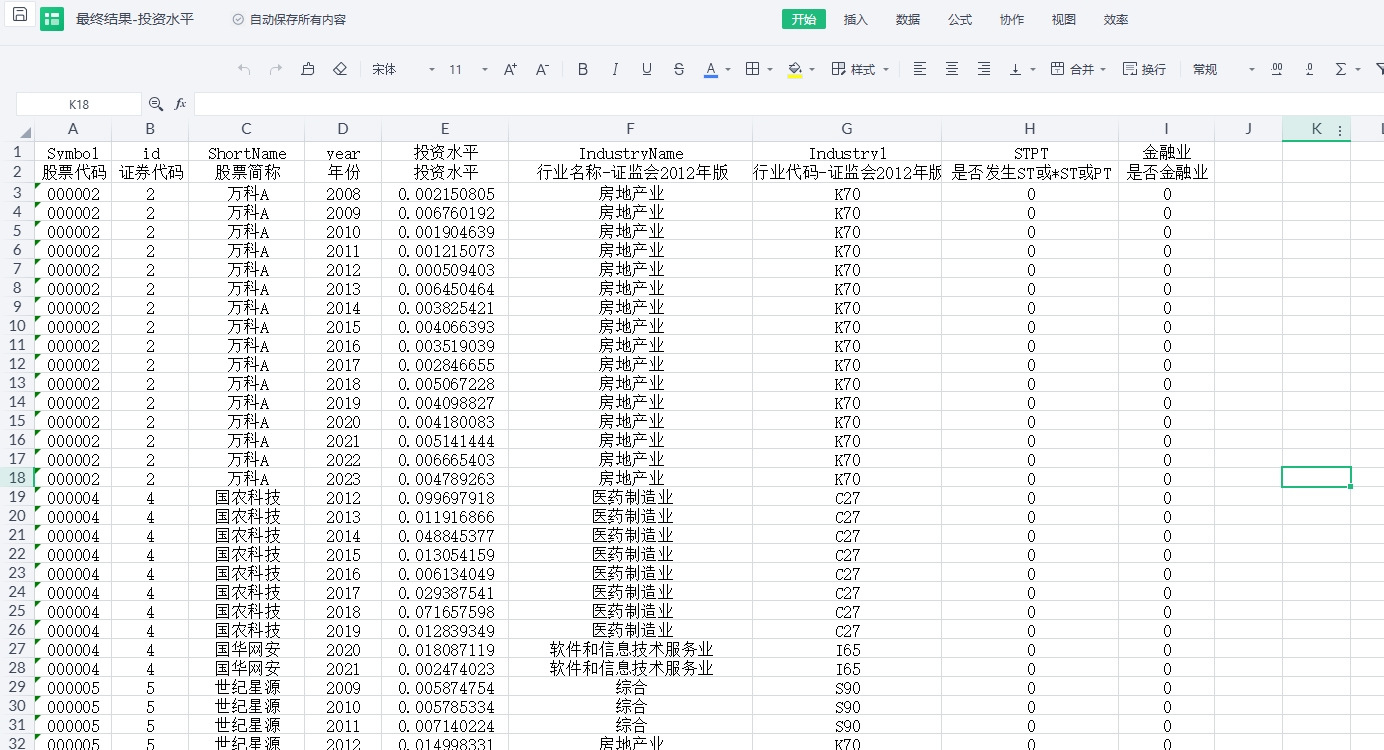Decrease the font size with A-
The height and width of the screenshot is (750, 1384).
click(x=542, y=69)
